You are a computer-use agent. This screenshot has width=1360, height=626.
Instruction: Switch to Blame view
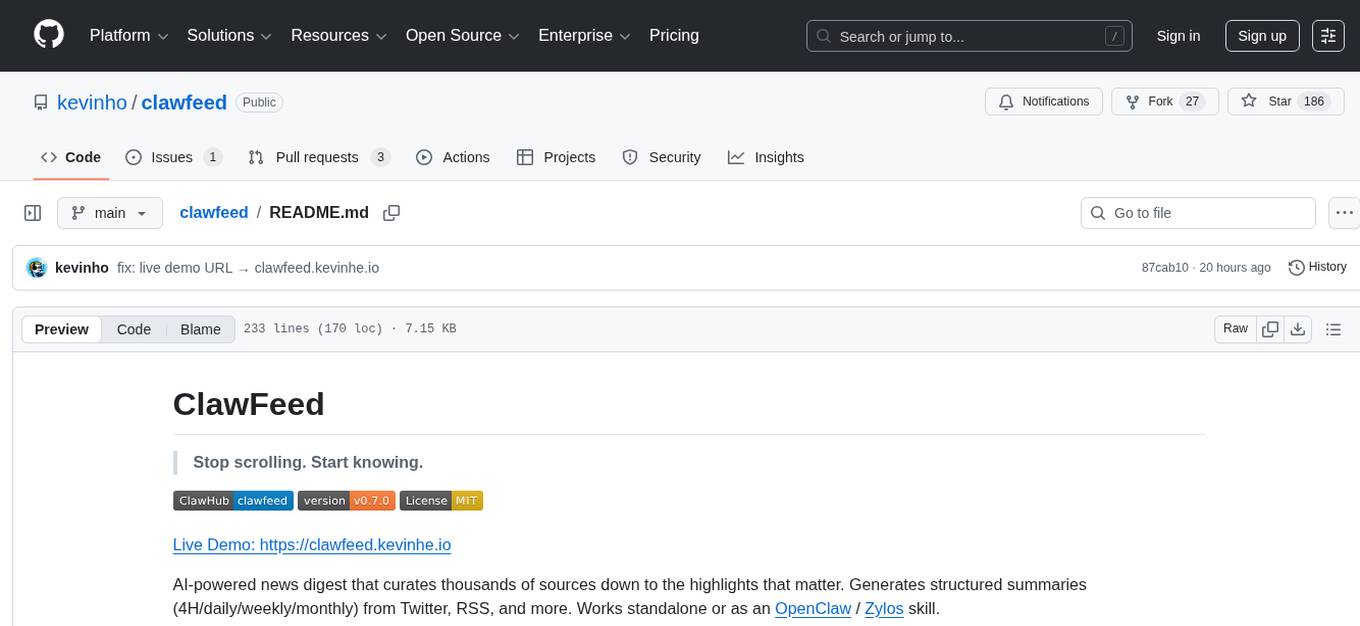click(200, 329)
